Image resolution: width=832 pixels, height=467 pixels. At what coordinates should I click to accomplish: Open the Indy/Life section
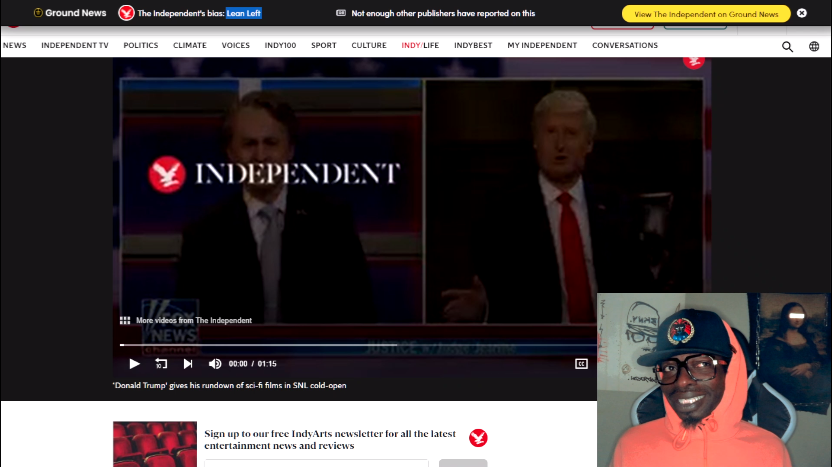click(x=420, y=45)
